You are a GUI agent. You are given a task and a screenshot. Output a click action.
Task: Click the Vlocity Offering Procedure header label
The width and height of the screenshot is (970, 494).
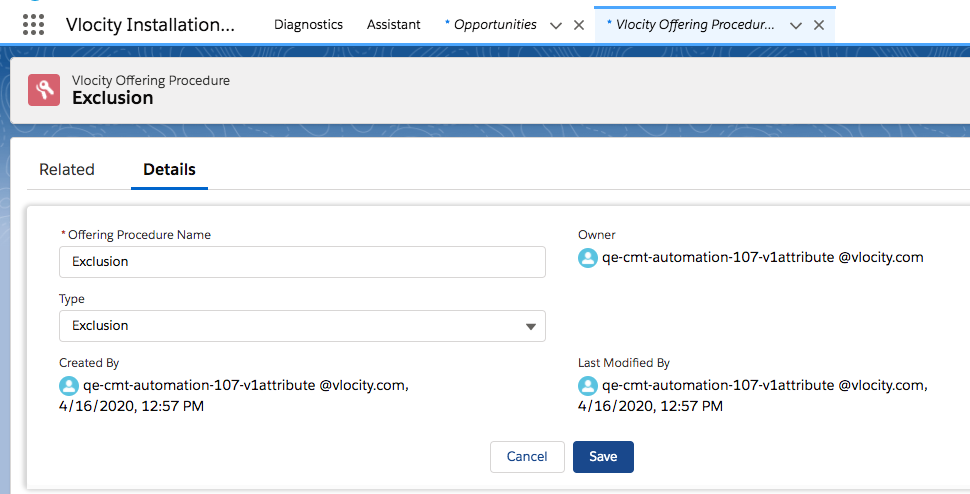151,80
